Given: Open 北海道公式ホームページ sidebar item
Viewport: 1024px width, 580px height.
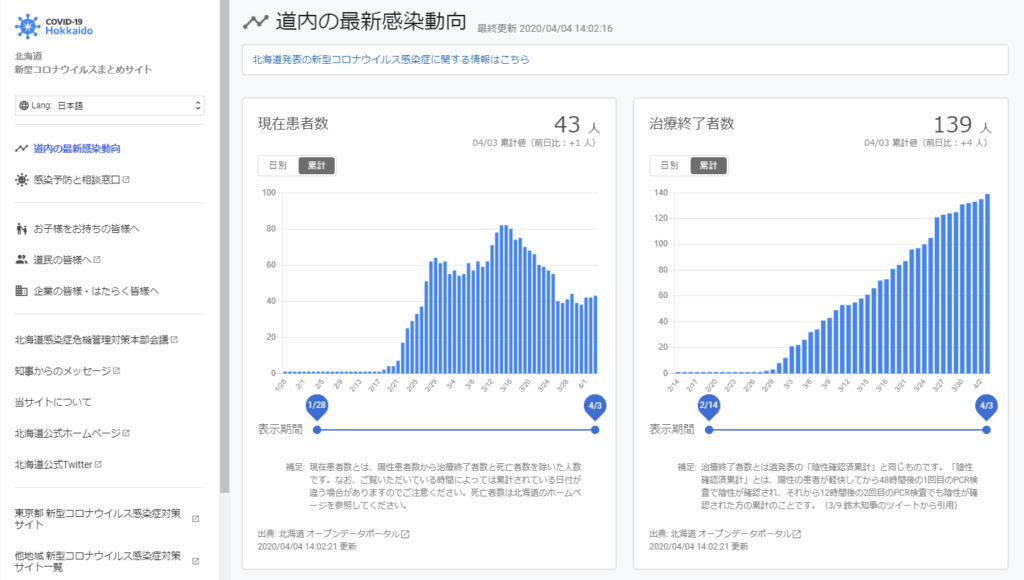Looking at the screenshot, I should pos(67,433).
